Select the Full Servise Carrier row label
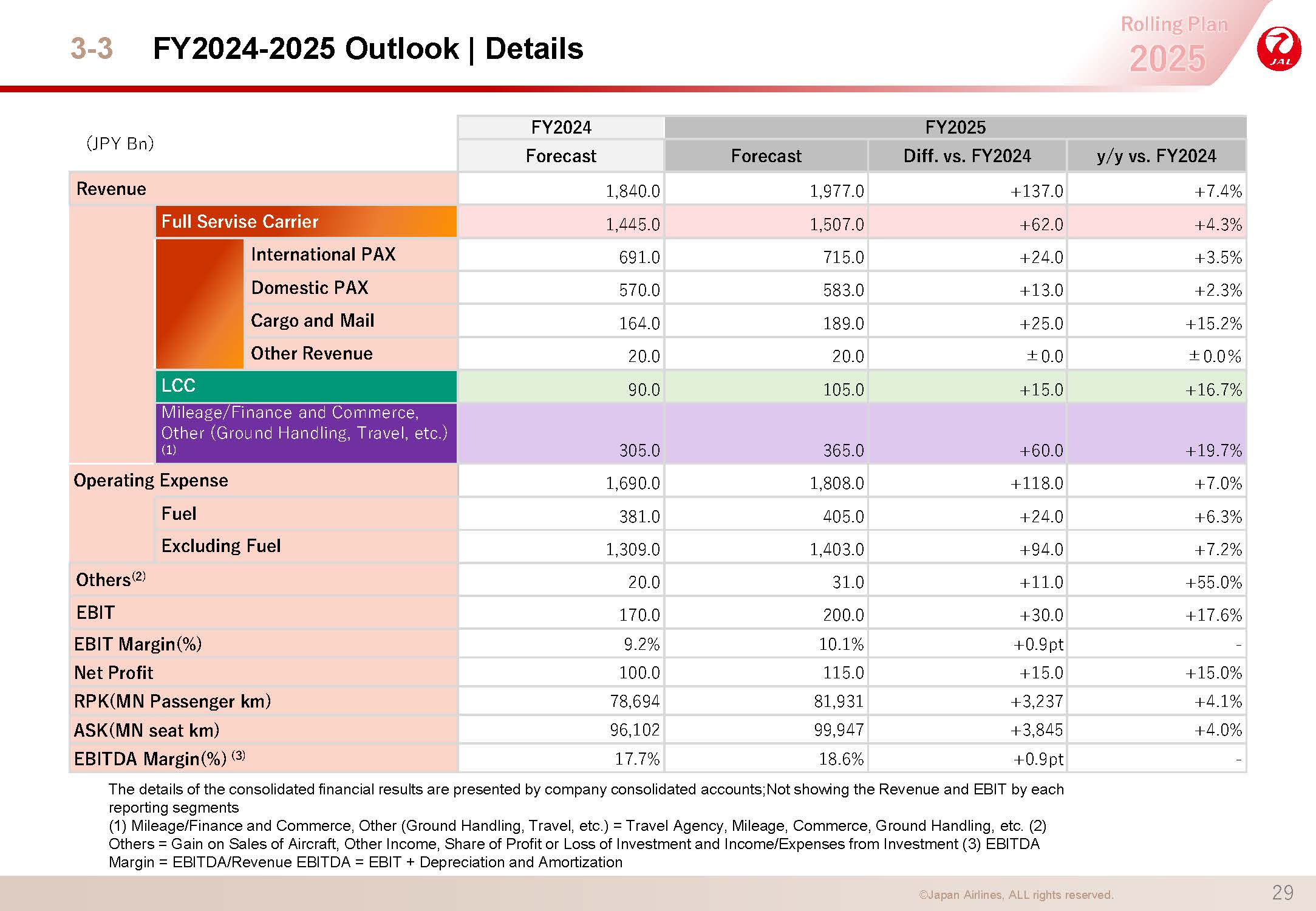 click(240, 222)
